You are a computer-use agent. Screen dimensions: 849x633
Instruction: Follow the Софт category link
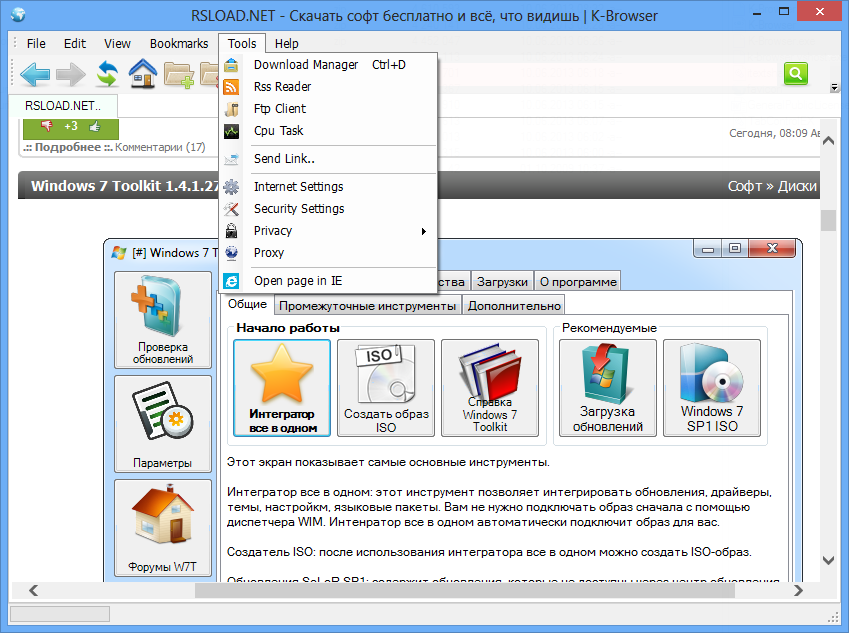744,186
